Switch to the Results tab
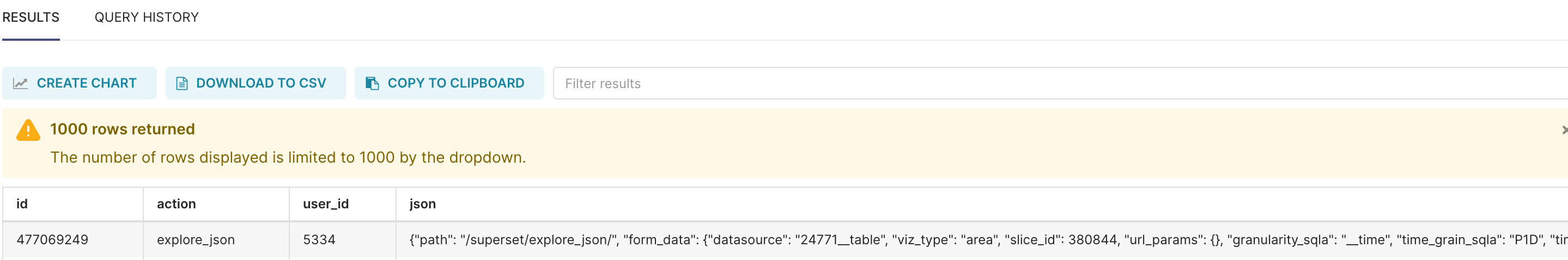The width and height of the screenshot is (1568, 260). 31,17
